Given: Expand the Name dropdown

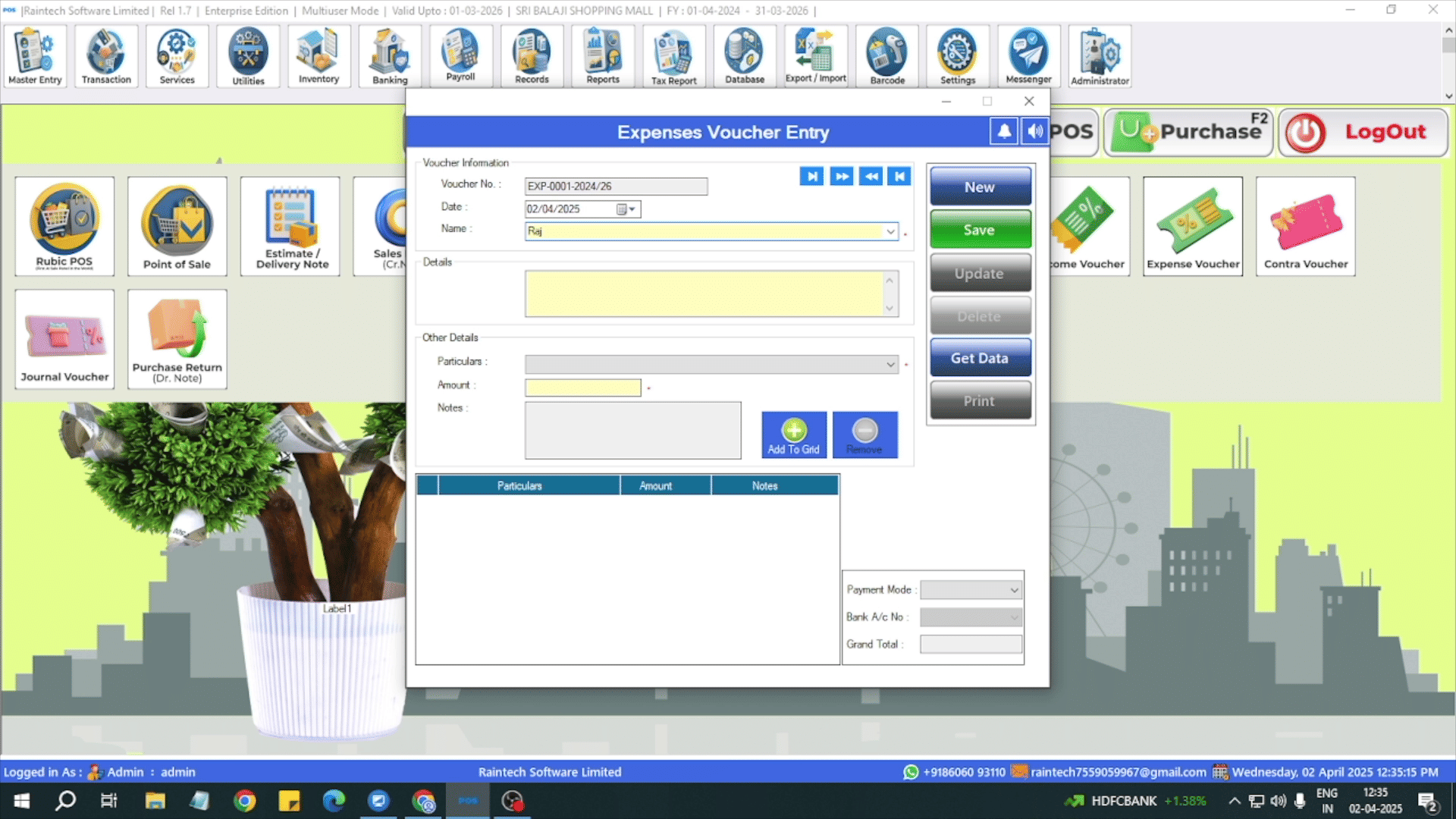Looking at the screenshot, I should point(890,231).
